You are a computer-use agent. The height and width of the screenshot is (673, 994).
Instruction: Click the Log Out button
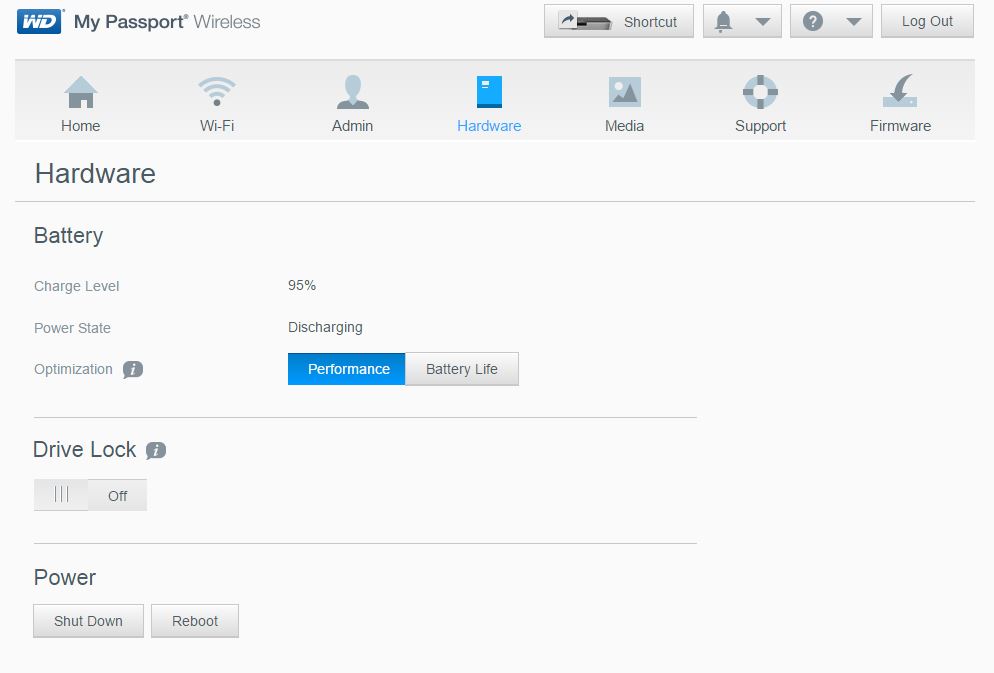pyautogui.click(x=927, y=22)
